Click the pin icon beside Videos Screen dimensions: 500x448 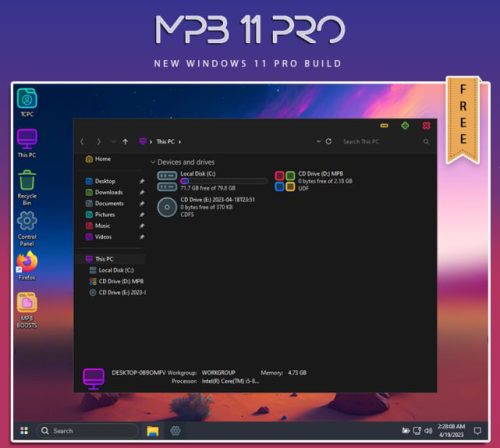[142, 237]
